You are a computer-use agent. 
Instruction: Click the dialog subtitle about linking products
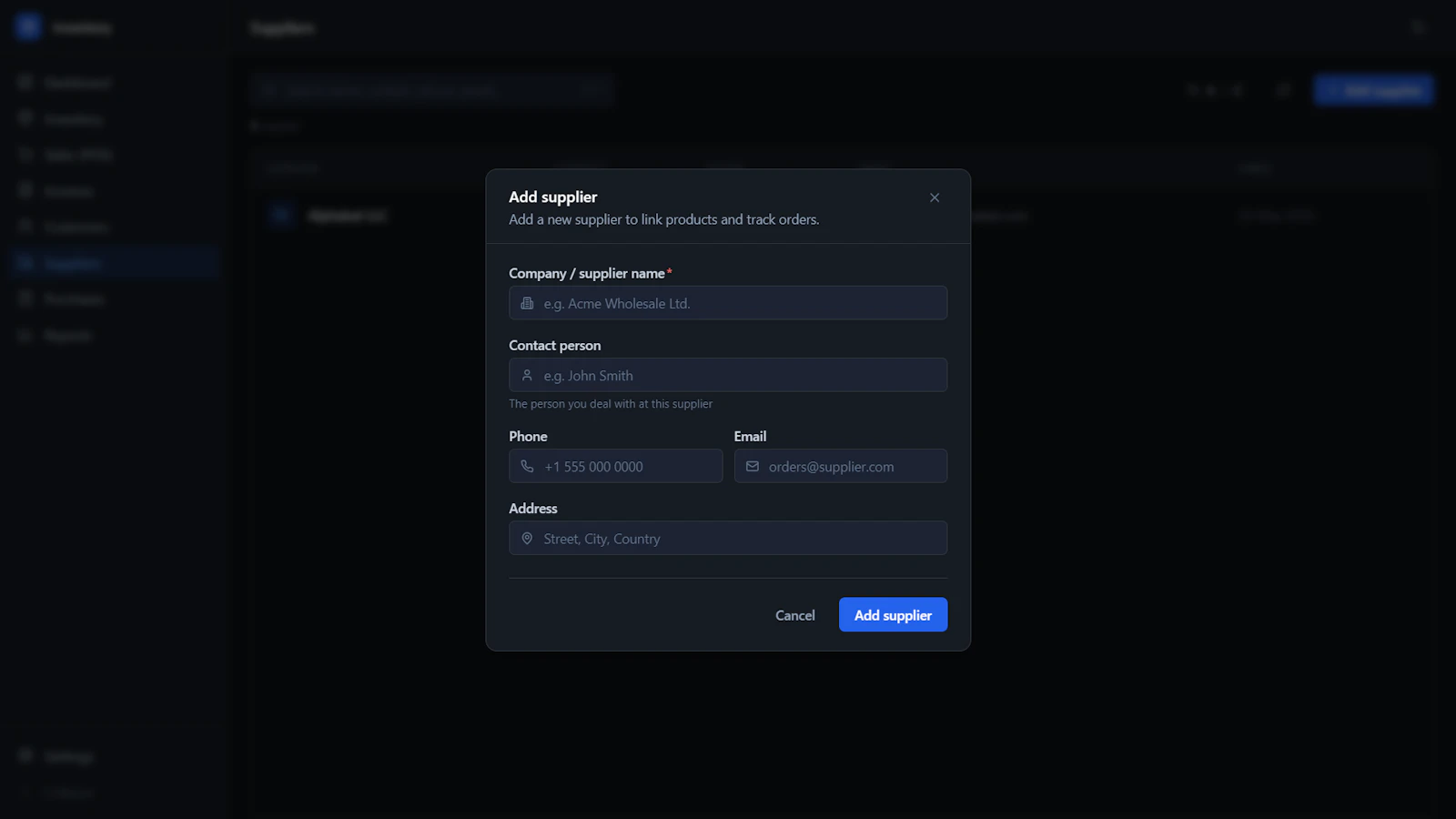664,219
